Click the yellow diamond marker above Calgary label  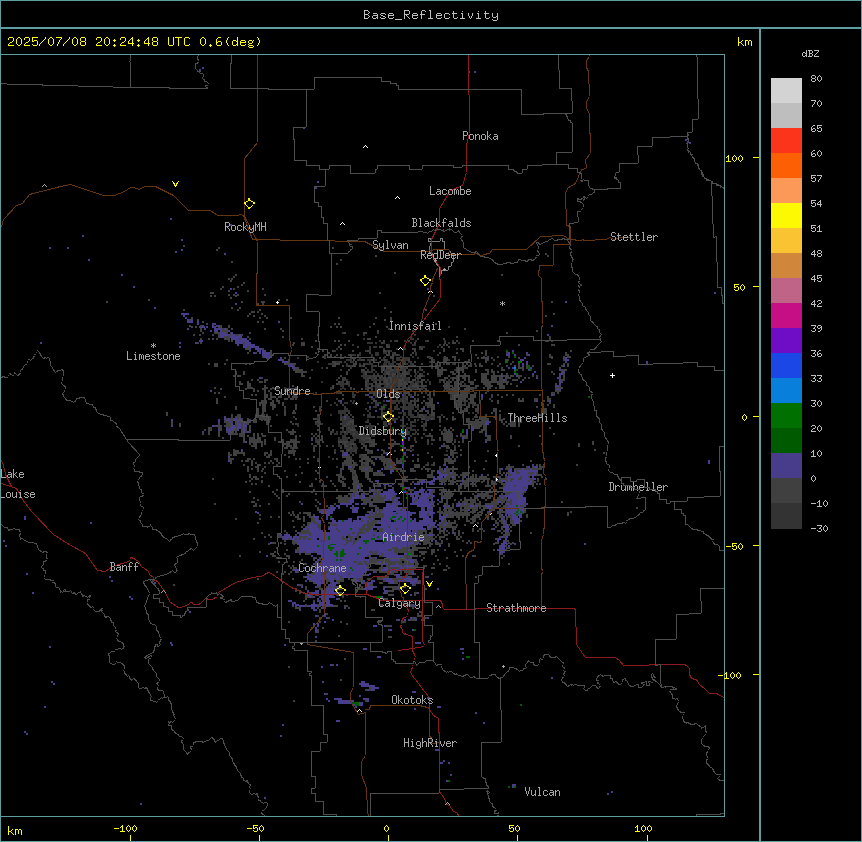(x=405, y=589)
